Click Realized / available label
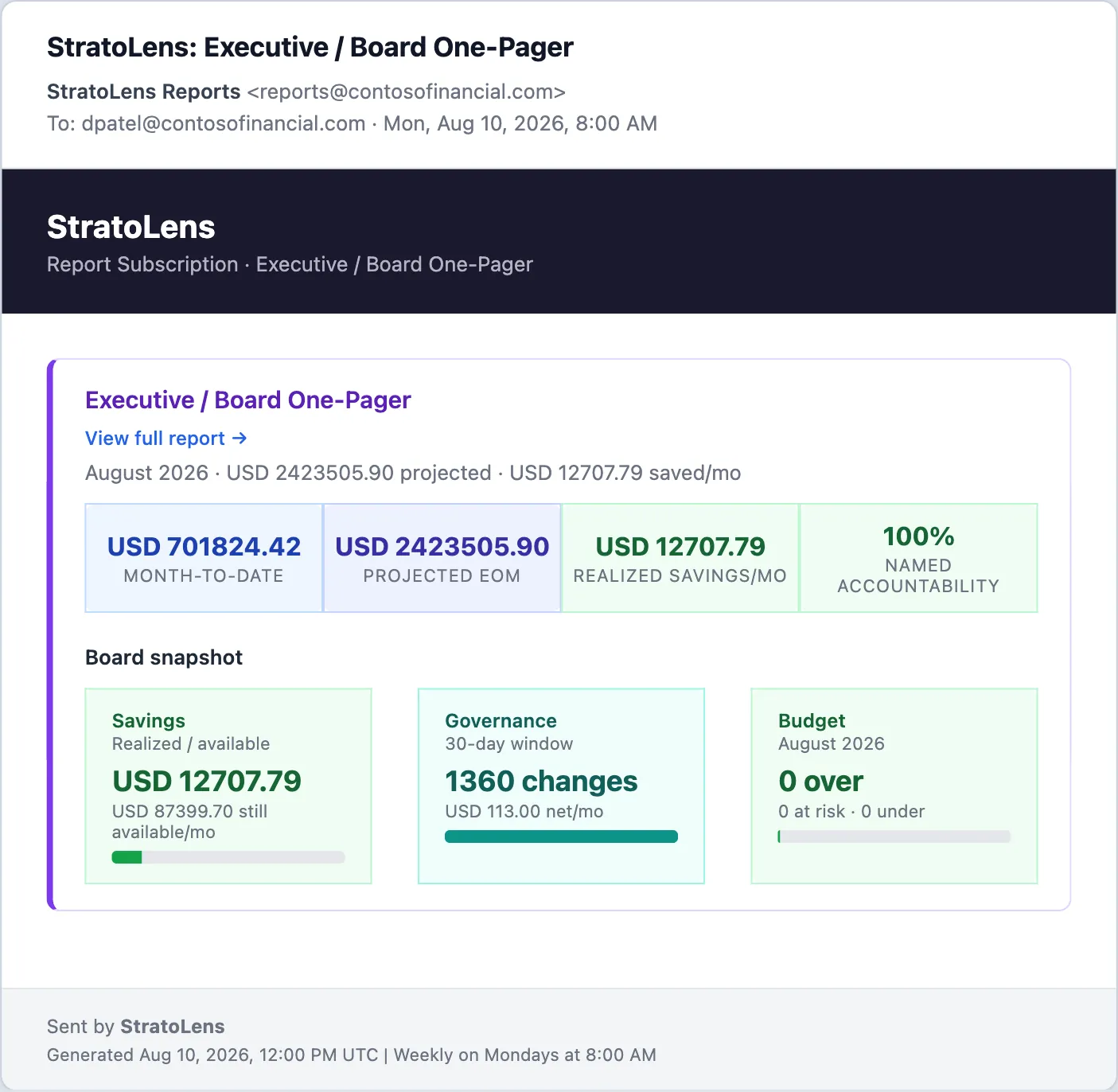1118x1092 pixels. pos(191,743)
